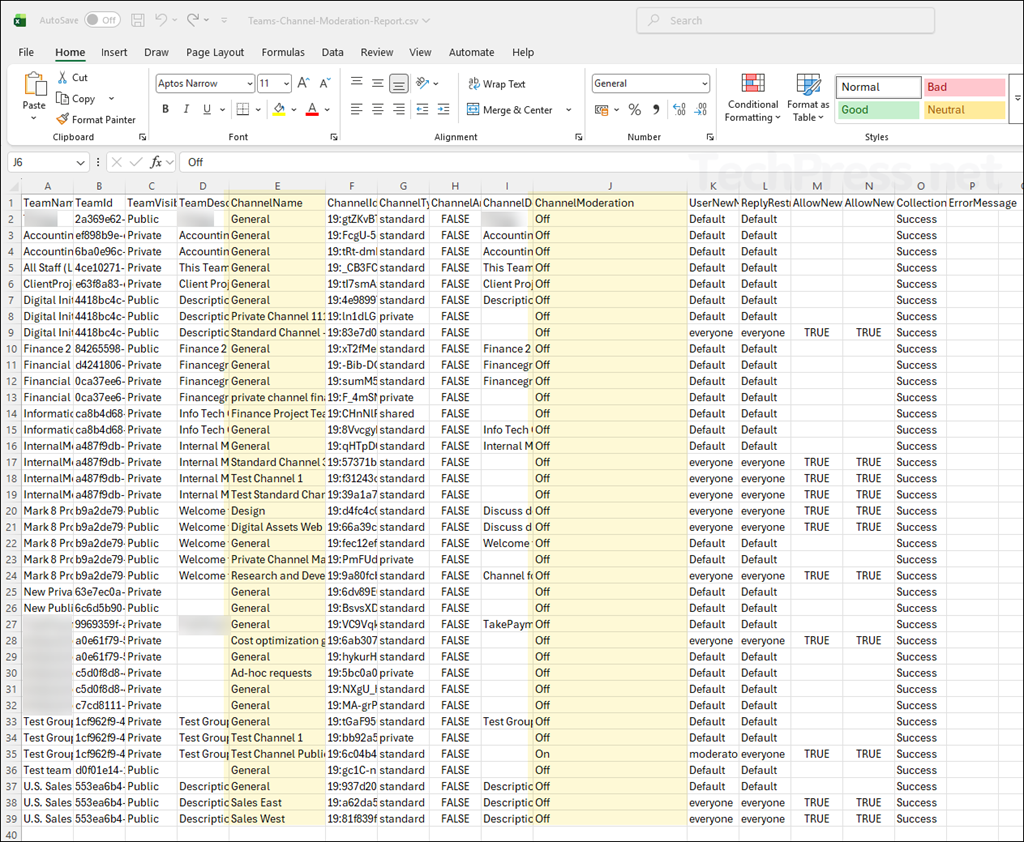1024x842 pixels.
Task: Select the Format Painter tool
Action: click(x=96, y=120)
